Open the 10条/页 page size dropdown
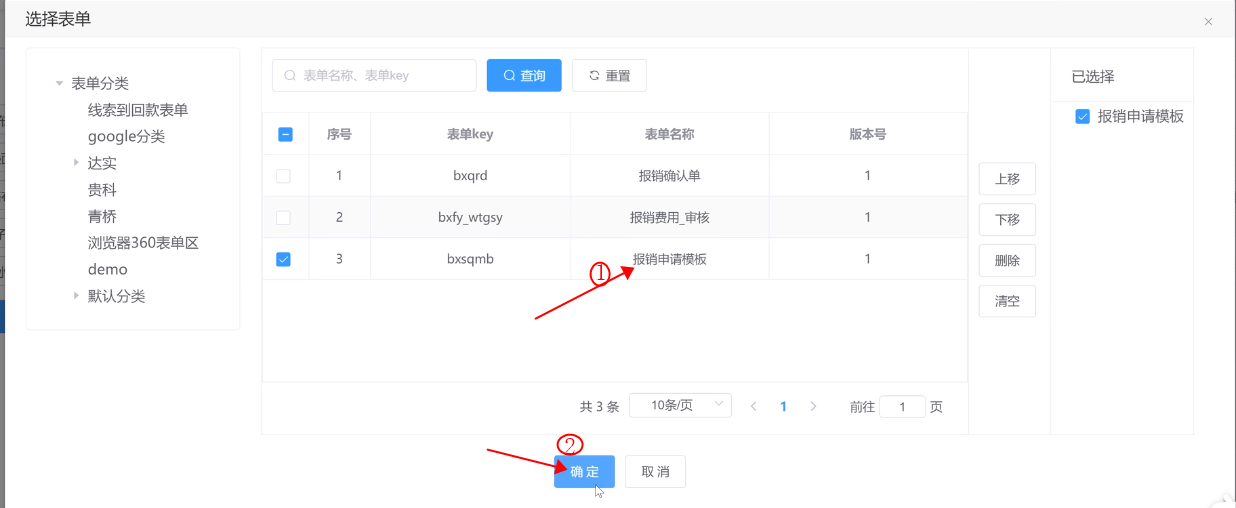The width and height of the screenshot is (1236, 508). [x=681, y=405]
